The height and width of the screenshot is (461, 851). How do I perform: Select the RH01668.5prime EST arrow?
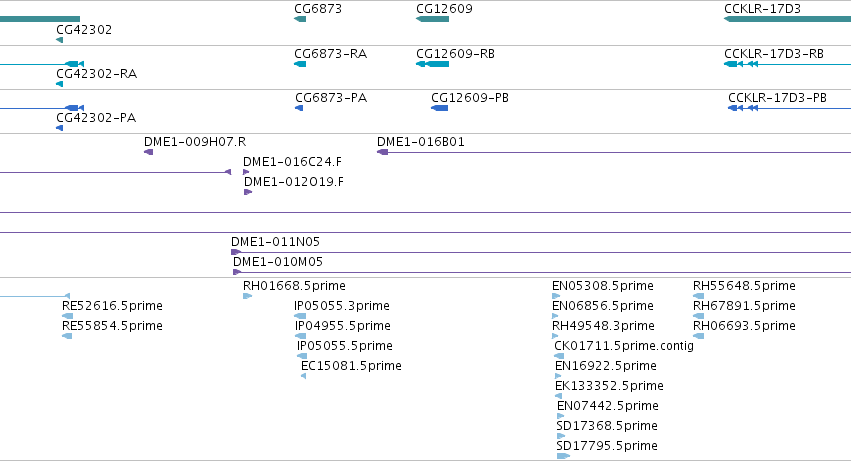[x=247, y=296]
